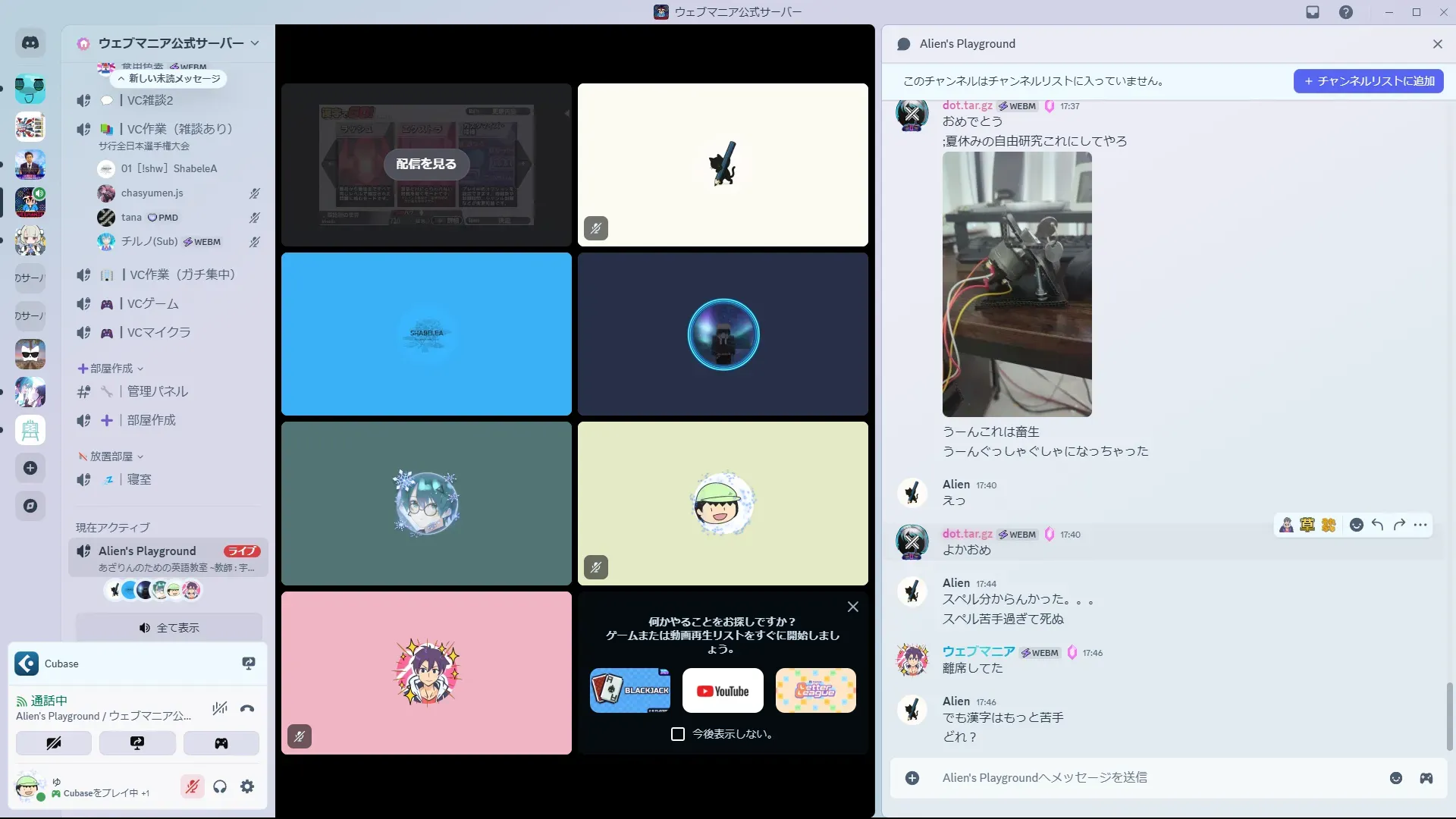Image resolution: width=1456 pixels, height=819 pixels.
Task: Select the 管理パネル text channel
Action: 157,391
